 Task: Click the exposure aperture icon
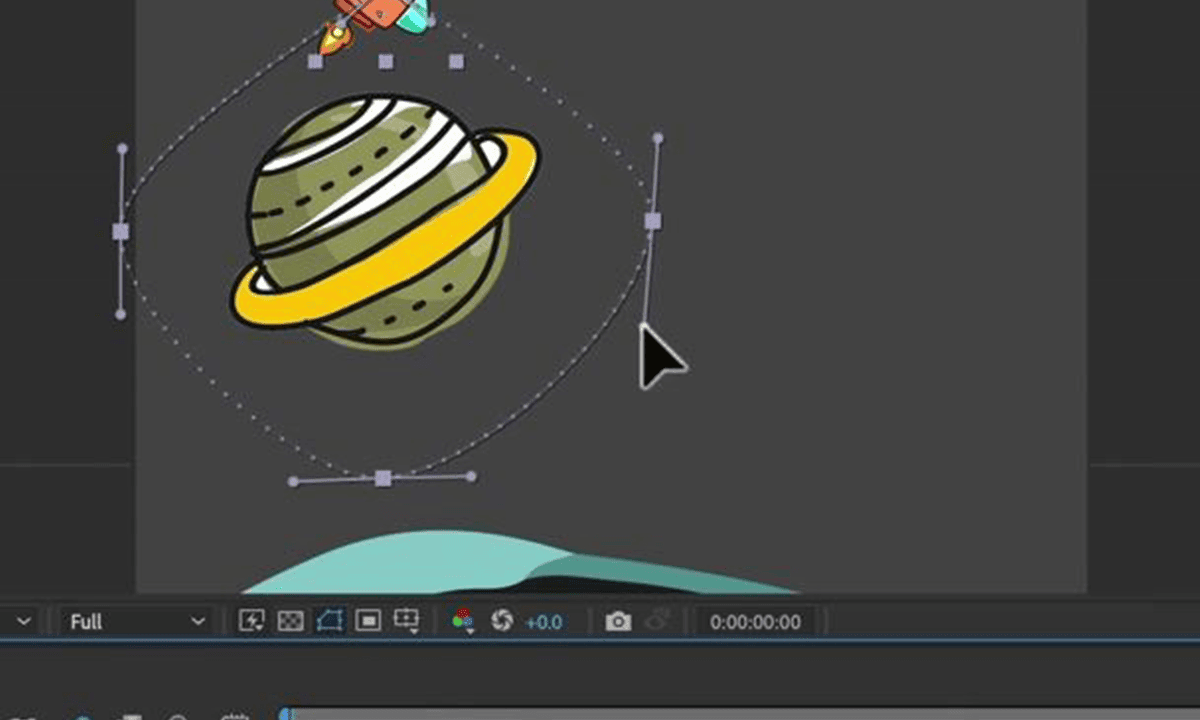pyautogui.click(x=505, y=621)
